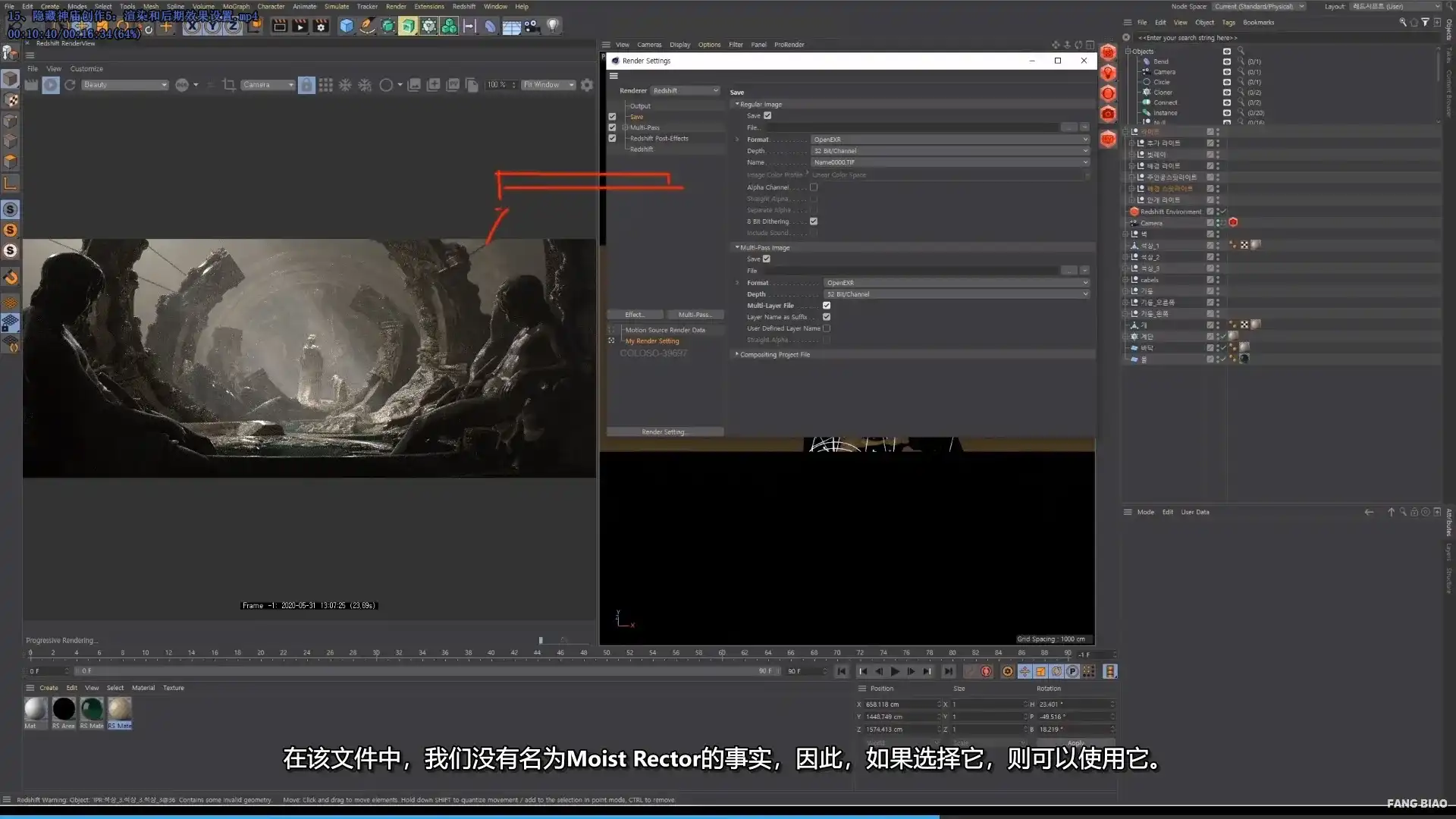Select the cube primitive tool in the toolbar
Viewport: 1456px width, 819px height.
coord(347,25)
